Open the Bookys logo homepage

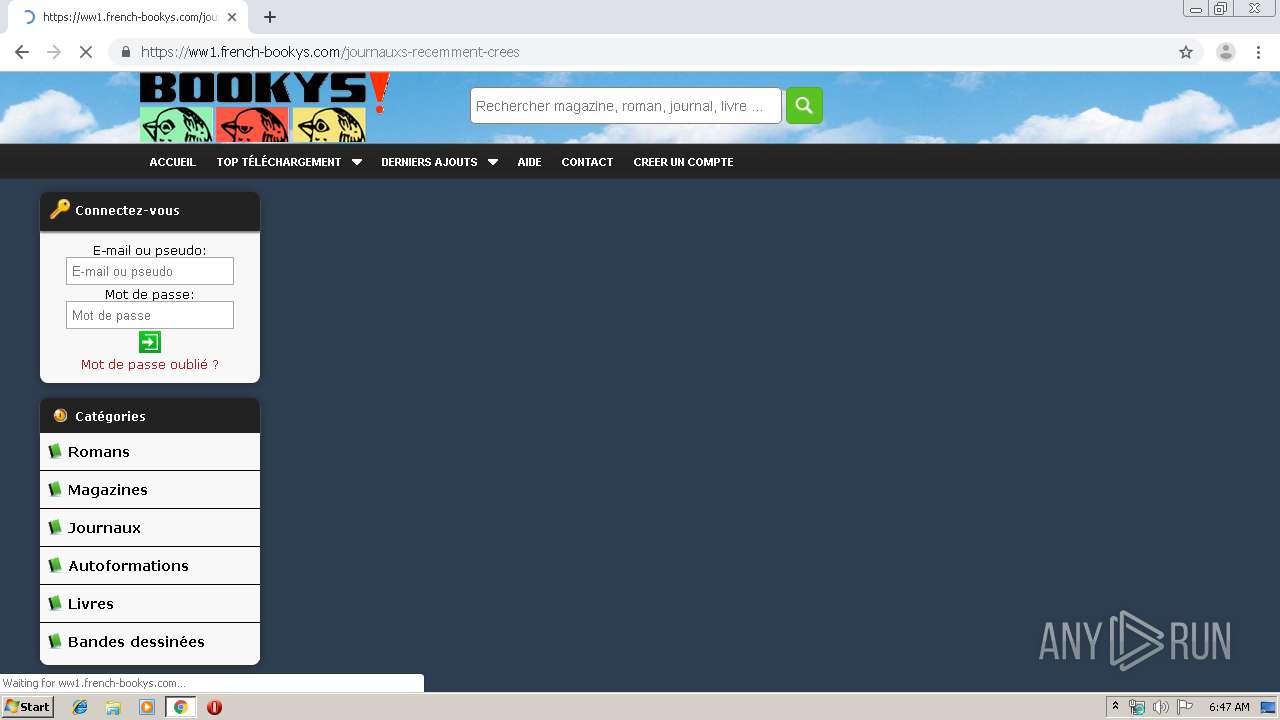(264, 108)
